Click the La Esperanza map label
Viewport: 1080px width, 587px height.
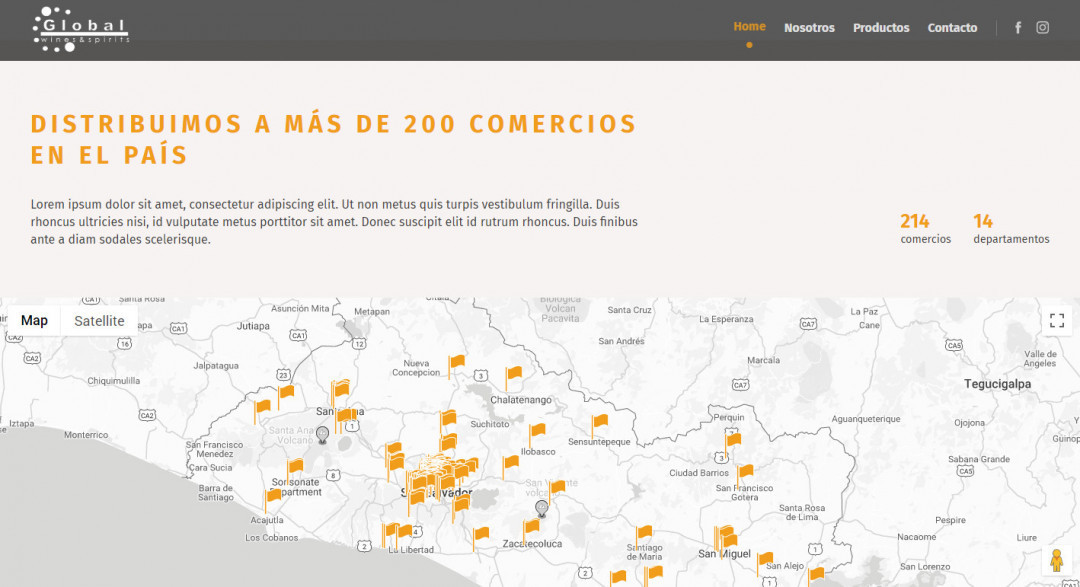click(726, 319)
